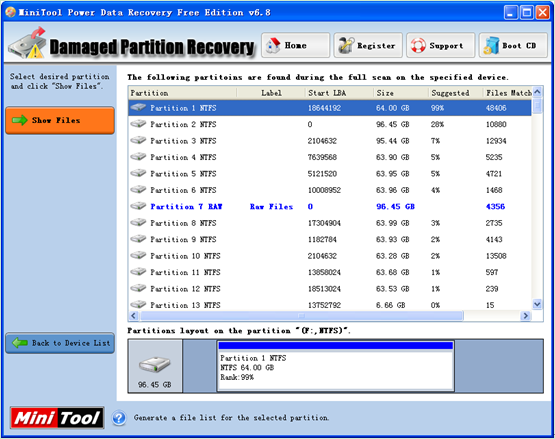The width and height of the screenshot is (555, 439).
Task: Click the Raw Files label cell
Action: click(x=271, y=206)
